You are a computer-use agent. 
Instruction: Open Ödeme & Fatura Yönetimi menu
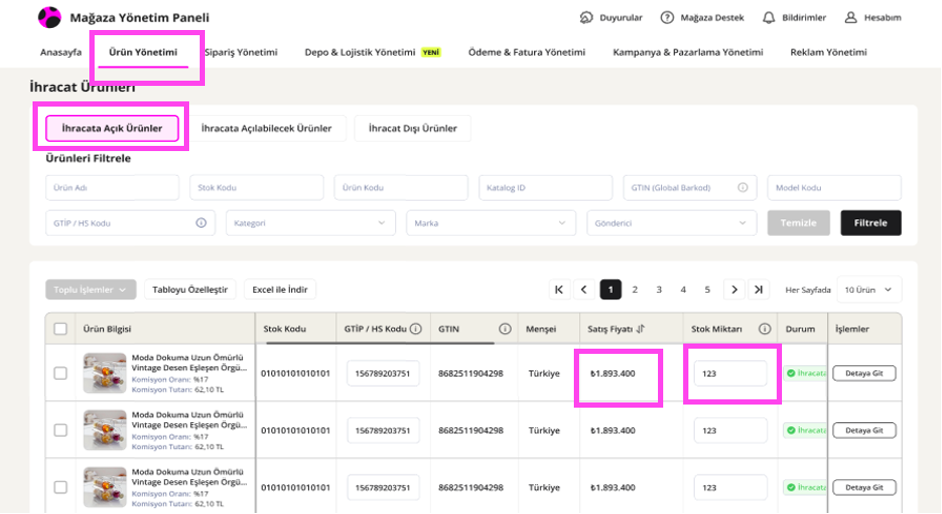[x=526, y=52]
